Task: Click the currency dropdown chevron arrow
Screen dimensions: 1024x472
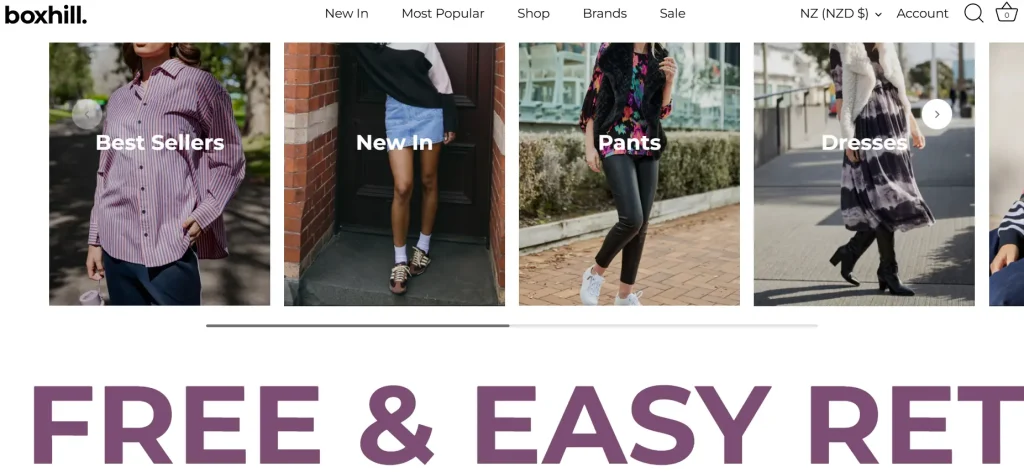Action: point(878,14)
